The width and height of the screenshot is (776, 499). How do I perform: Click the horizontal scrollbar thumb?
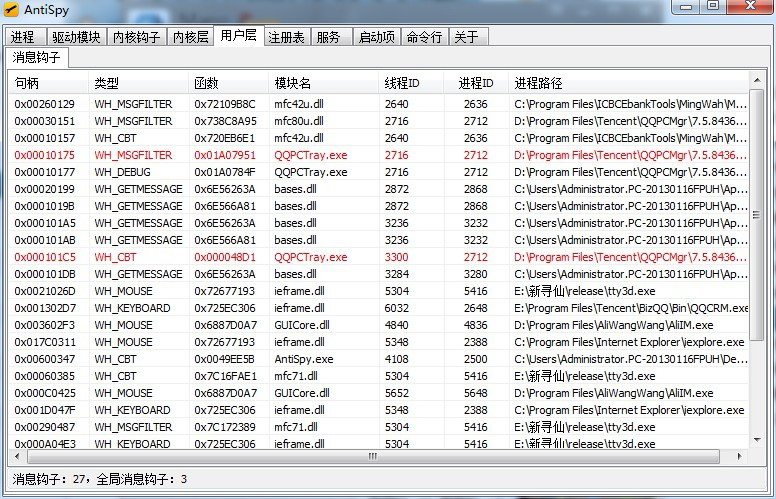click(370, 456)
